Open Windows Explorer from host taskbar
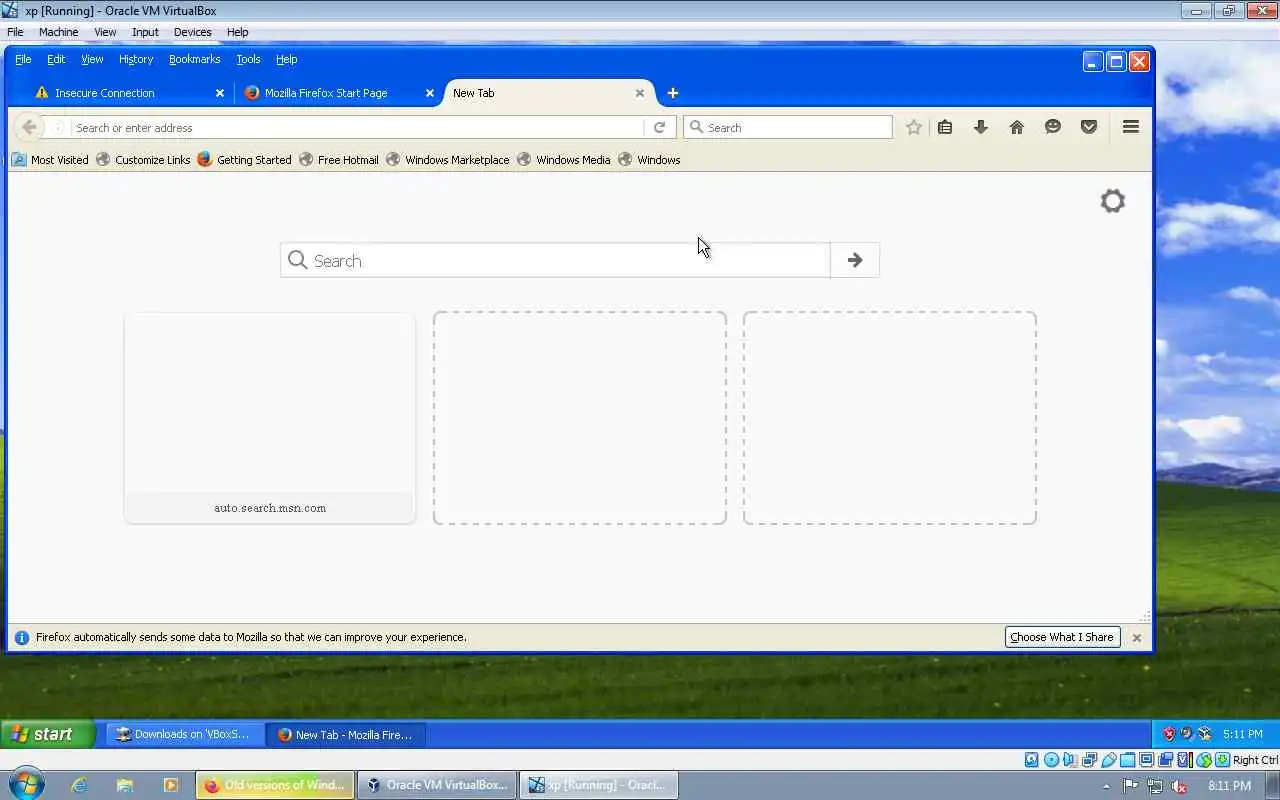Viewport: 1280px width, 800px height. 125,785
